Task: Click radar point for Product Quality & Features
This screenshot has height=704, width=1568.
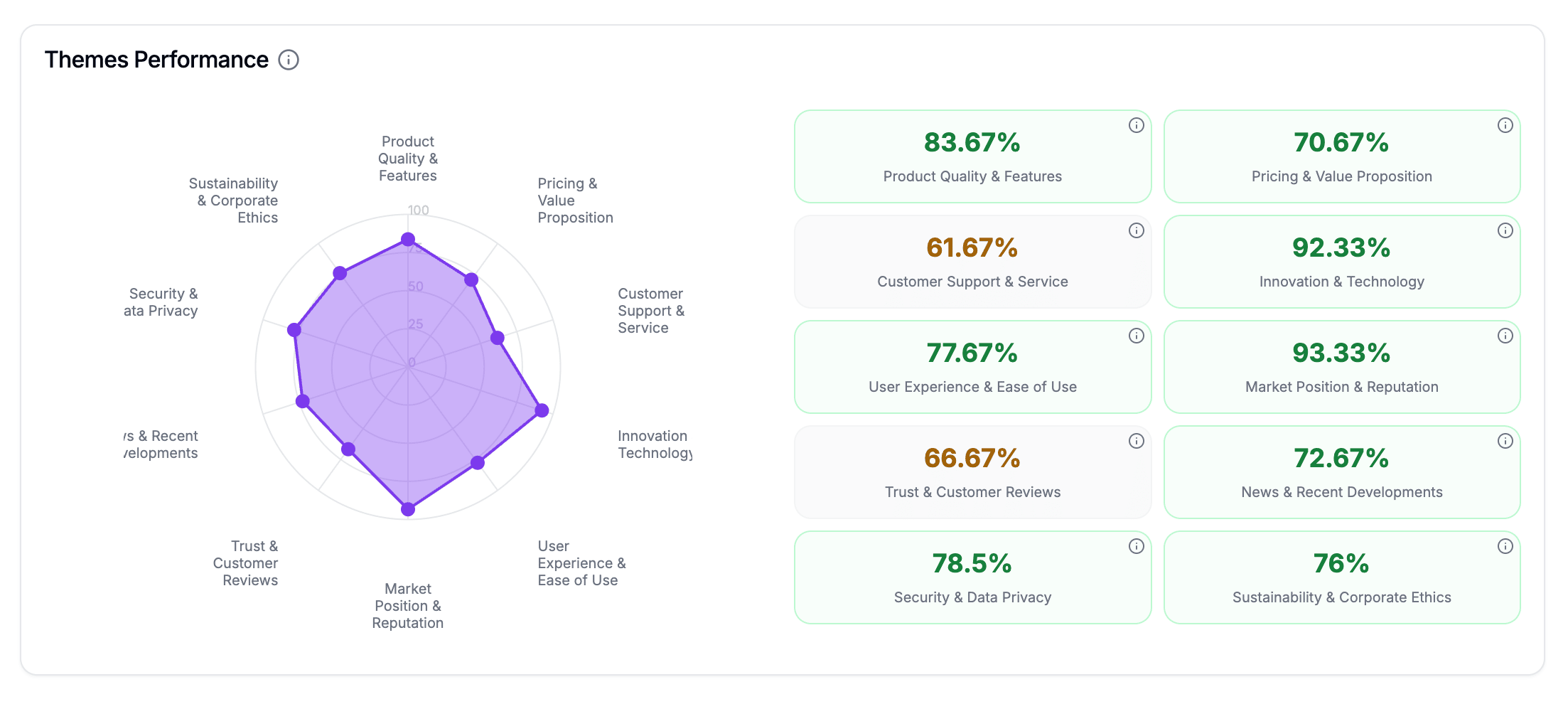Action: (408, 240)
